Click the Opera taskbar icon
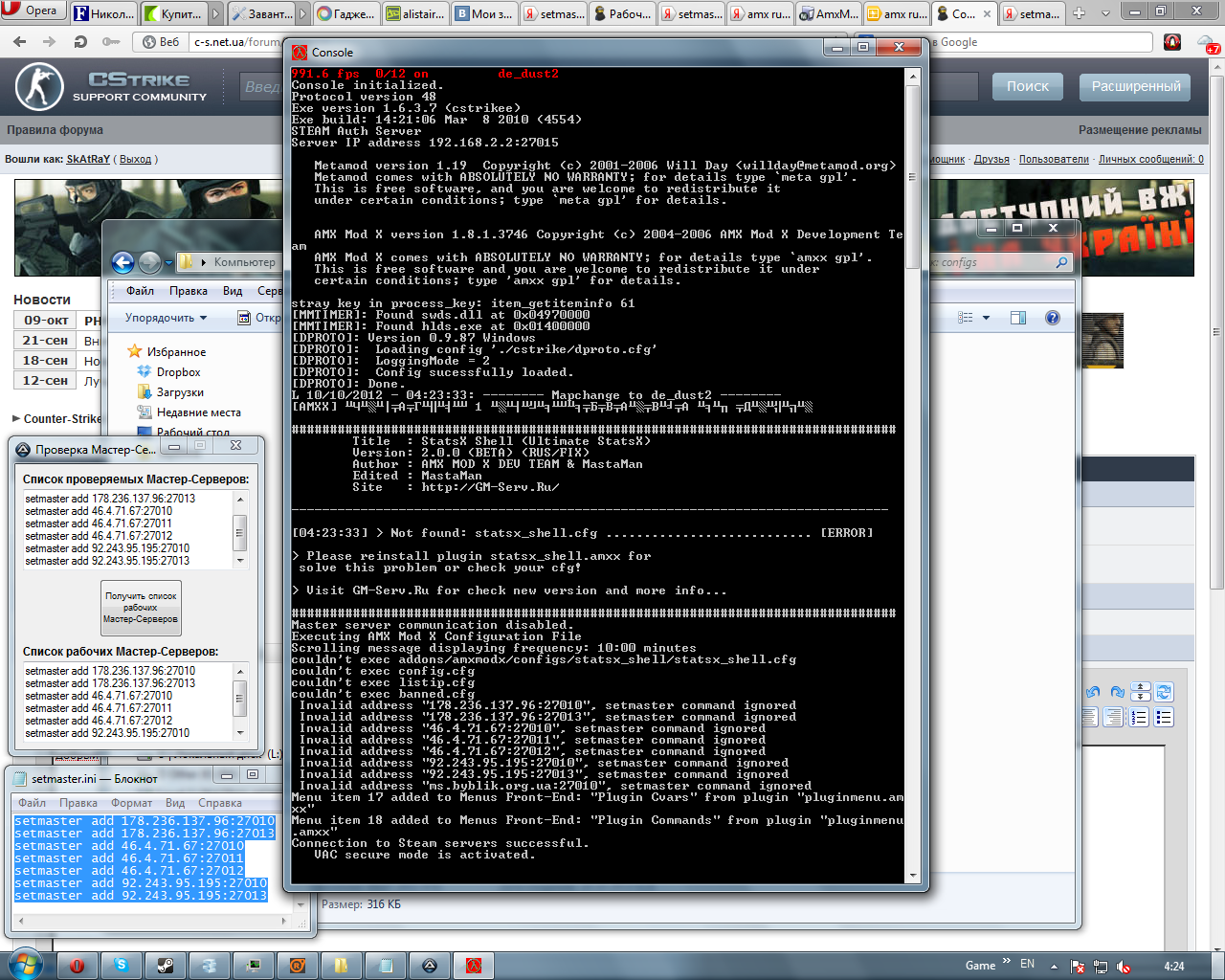This screenshot has height=980, width=1225. (x=78, y=966)
